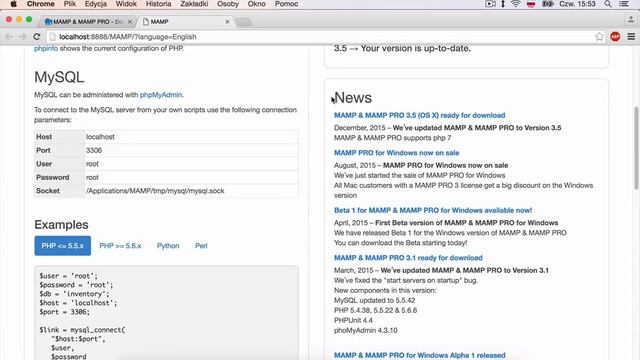Screen dimensions: 640x360
Task: Bookmark this page with star icon
Action: (599, 37)
